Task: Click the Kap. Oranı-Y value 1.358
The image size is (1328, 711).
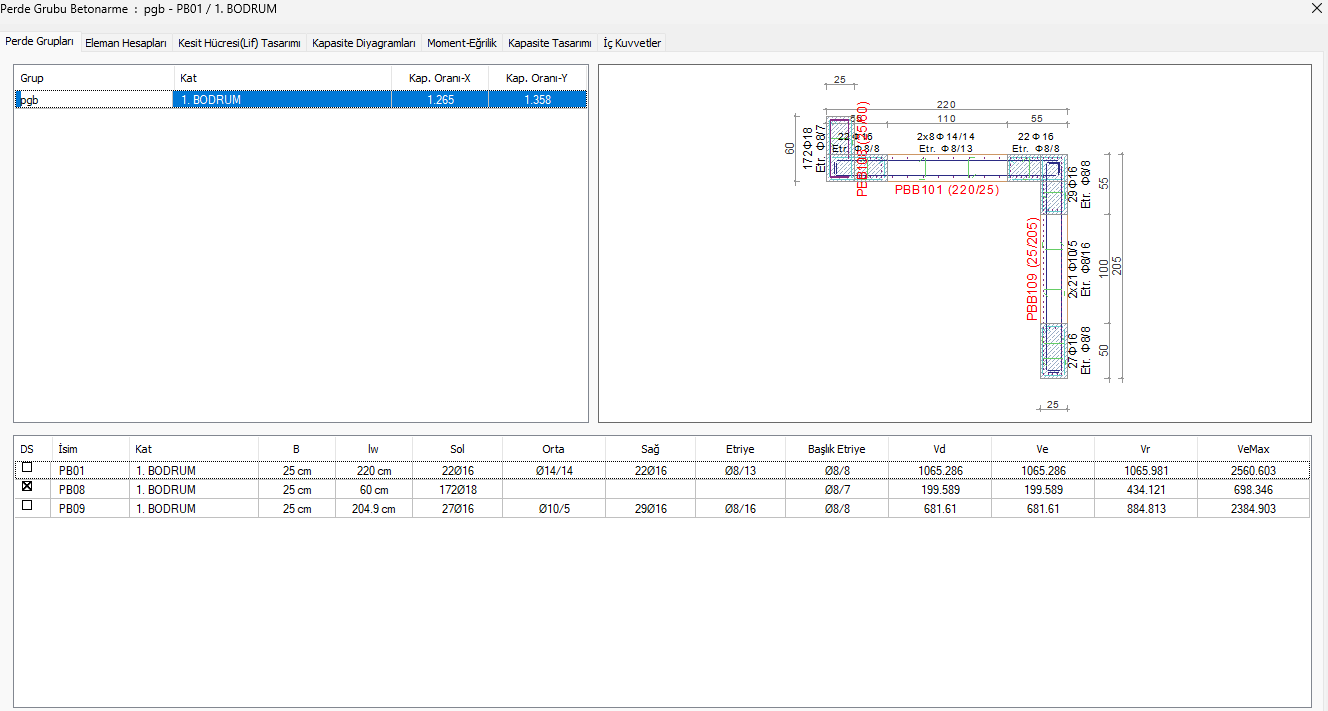Action: (537, 100)
